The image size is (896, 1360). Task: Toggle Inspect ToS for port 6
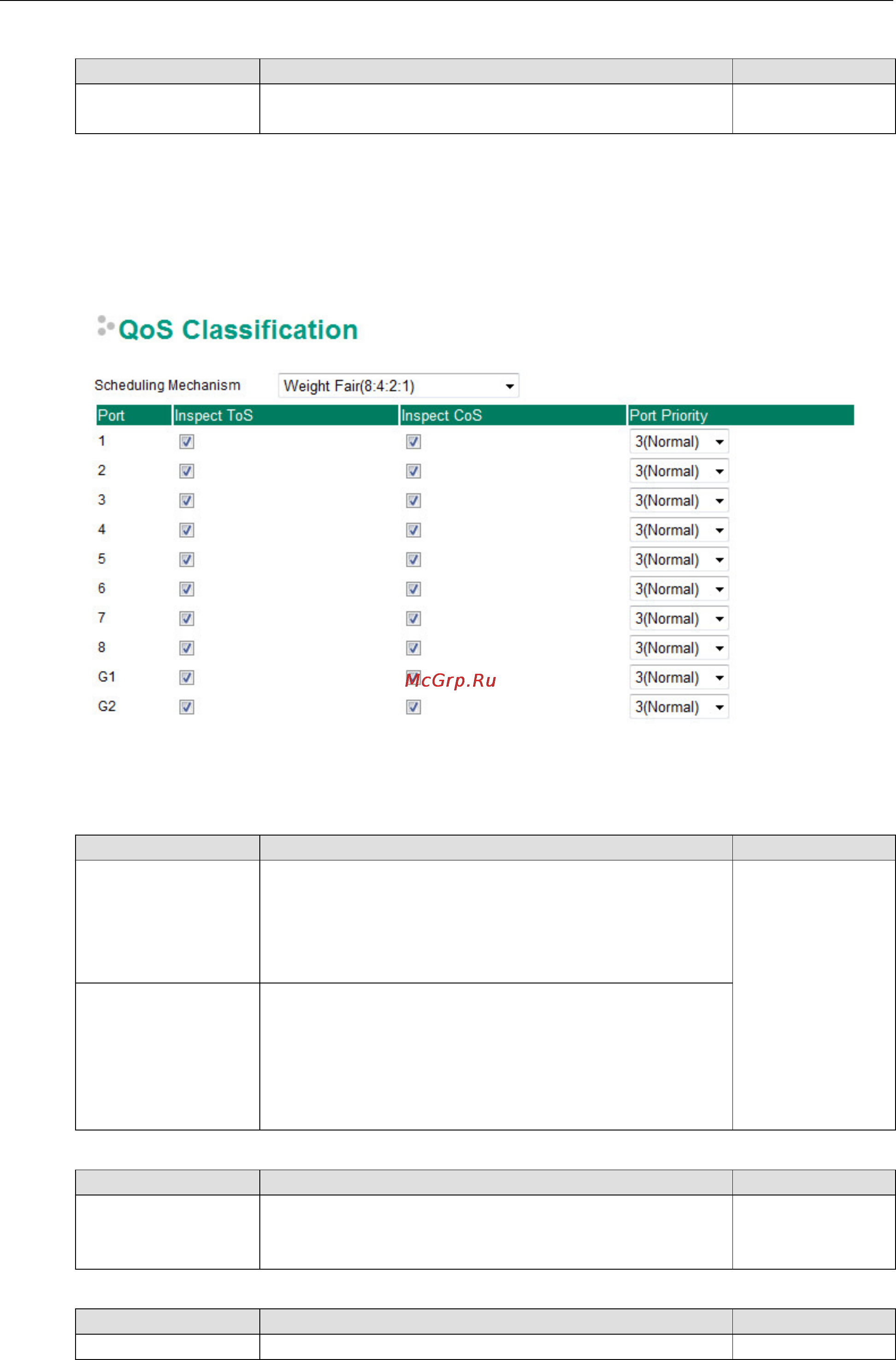pyautogui.click(x=187, y=589)
